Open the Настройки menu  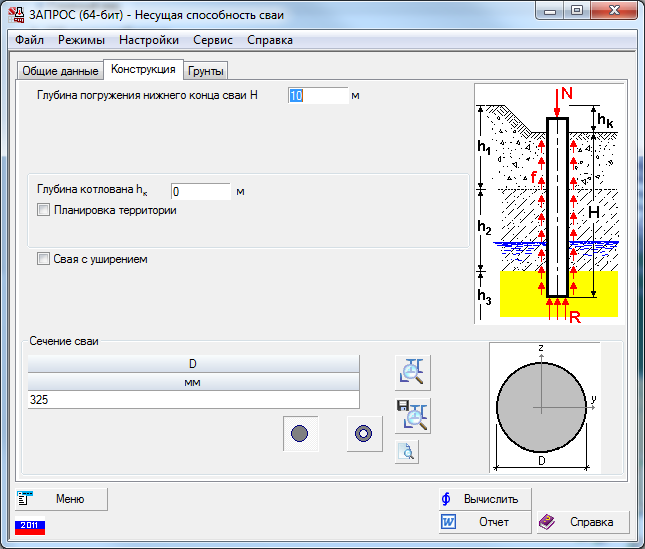[x=148, y=40]
